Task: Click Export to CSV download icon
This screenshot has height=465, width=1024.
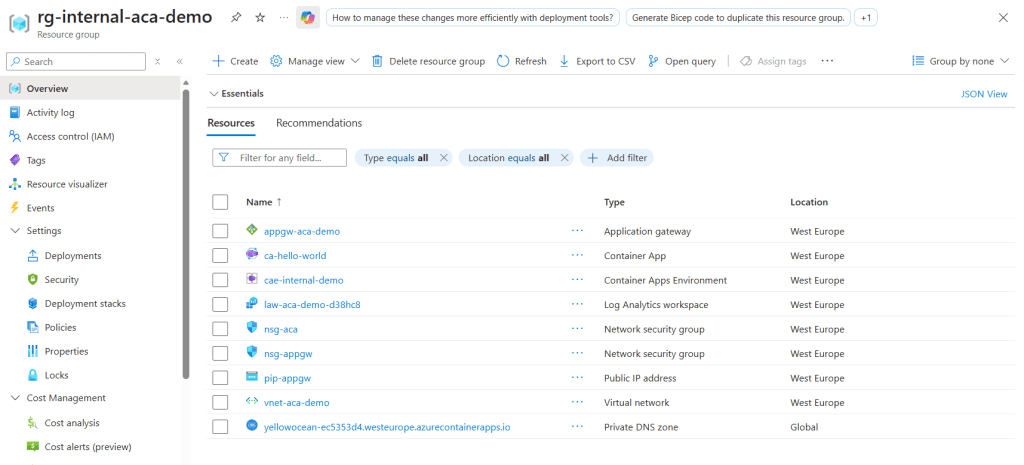Action: [564, 61]
